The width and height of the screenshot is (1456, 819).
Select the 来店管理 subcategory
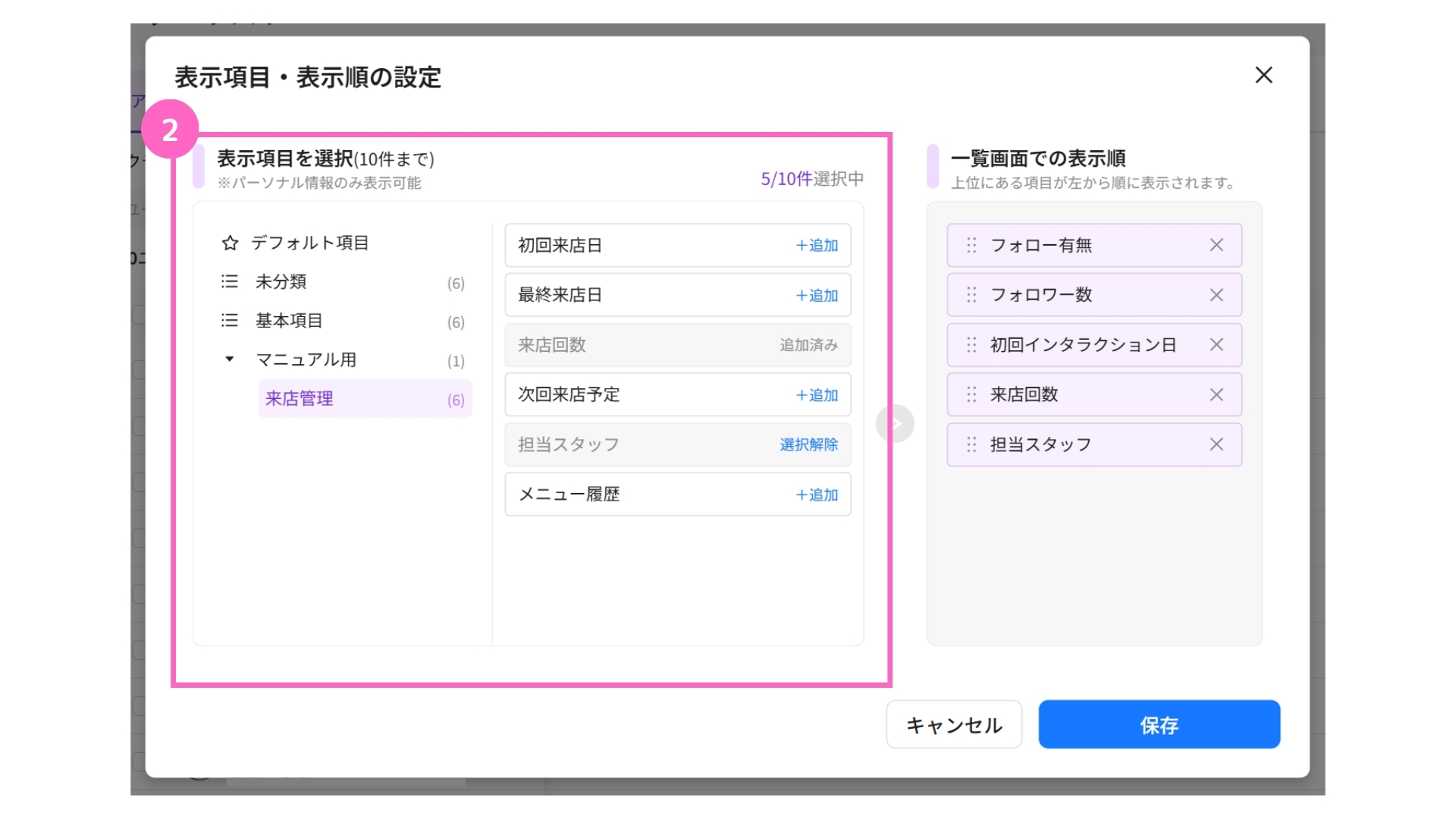(x=300, y=399)
